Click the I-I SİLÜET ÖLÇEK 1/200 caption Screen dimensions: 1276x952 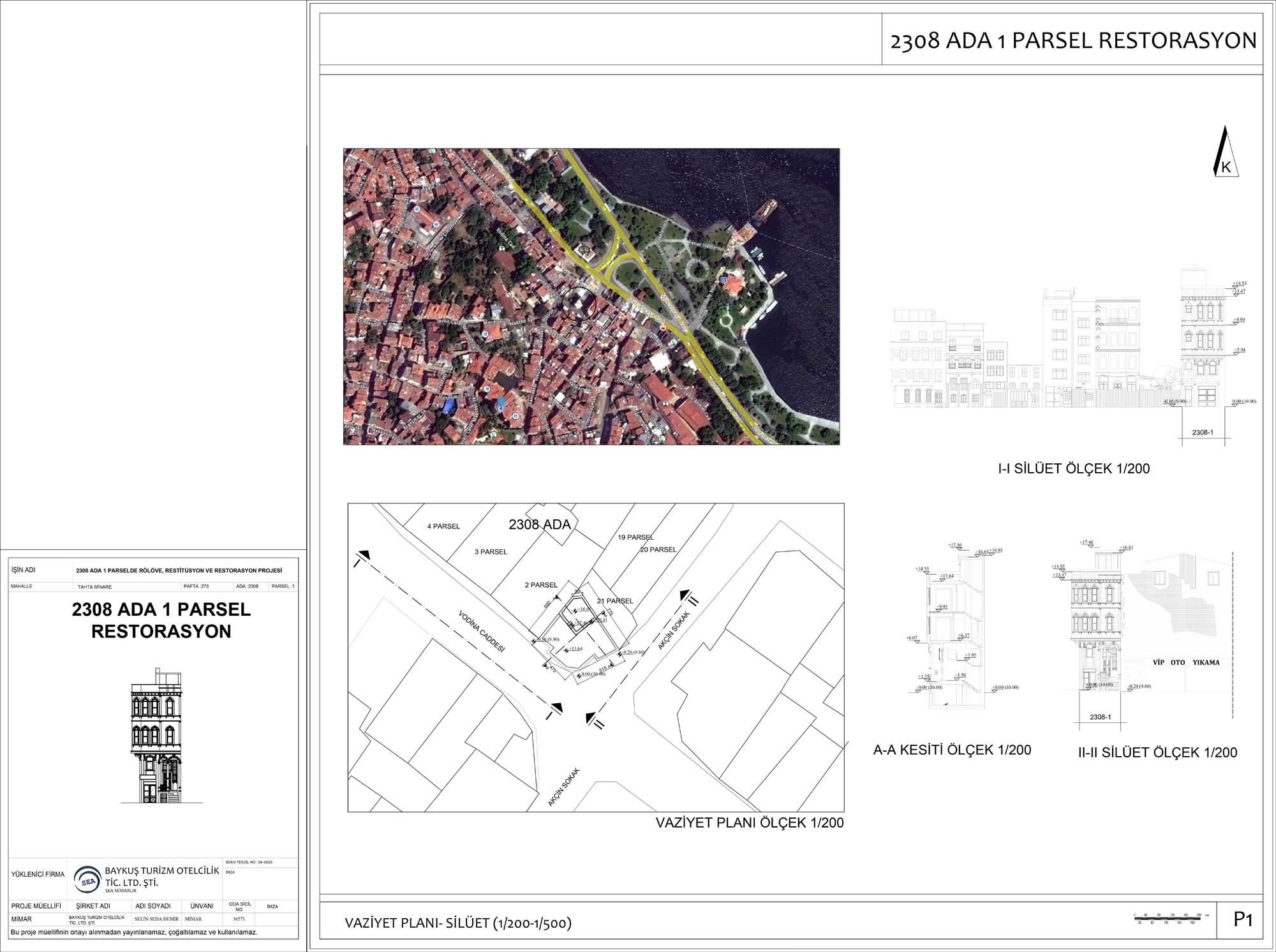(x=1074, y=469)
